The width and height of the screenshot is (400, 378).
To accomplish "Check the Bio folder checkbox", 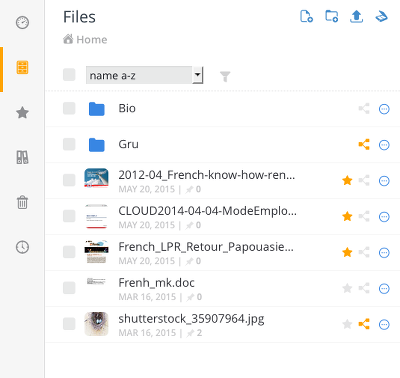I will tap(69, 108).
